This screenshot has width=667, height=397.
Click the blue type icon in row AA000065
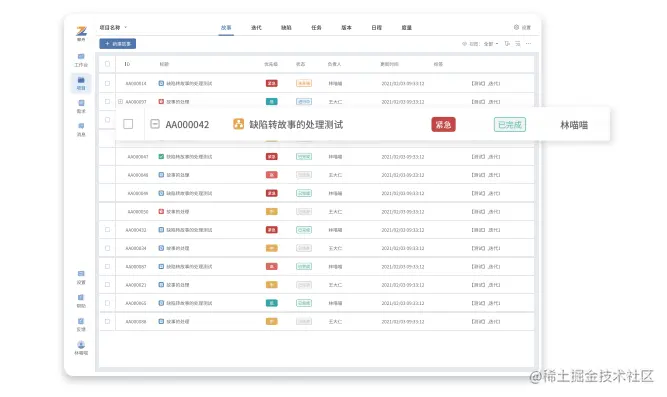pos(161,303)
